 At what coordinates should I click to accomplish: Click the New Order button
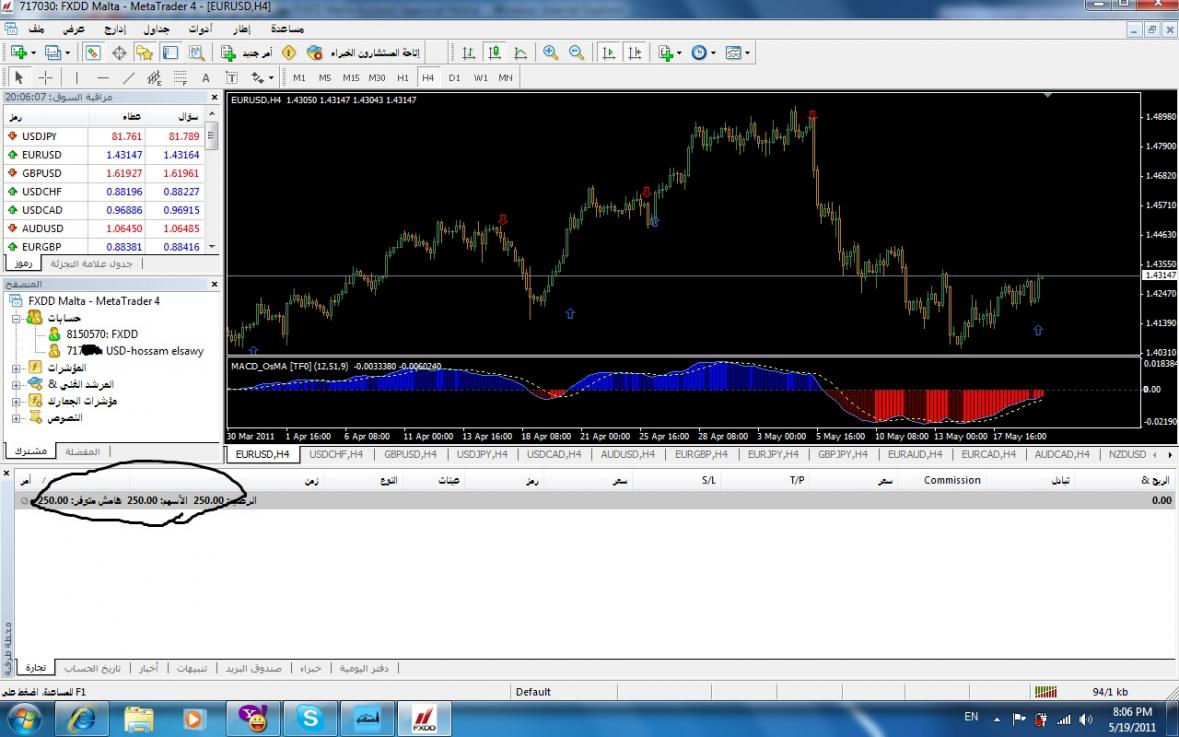click(x=247, y=53)
